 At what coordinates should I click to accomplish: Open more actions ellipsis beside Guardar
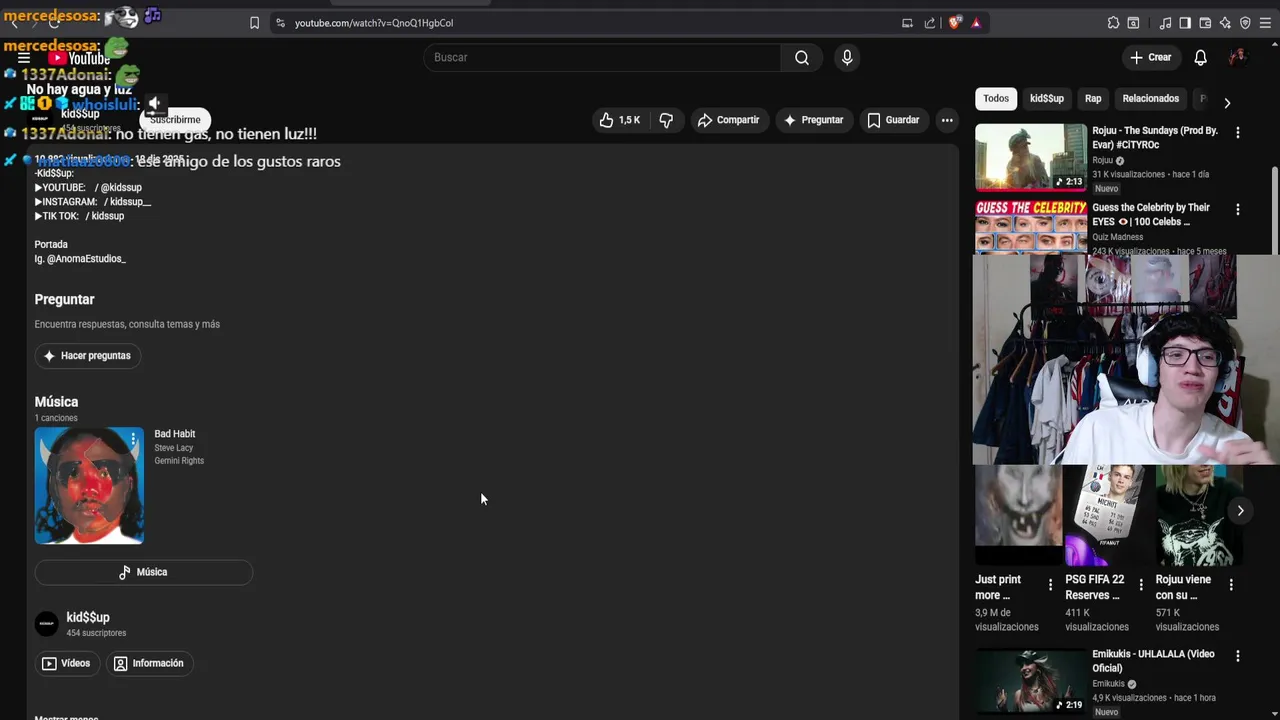pyautogui.click(x=947, y=120)
